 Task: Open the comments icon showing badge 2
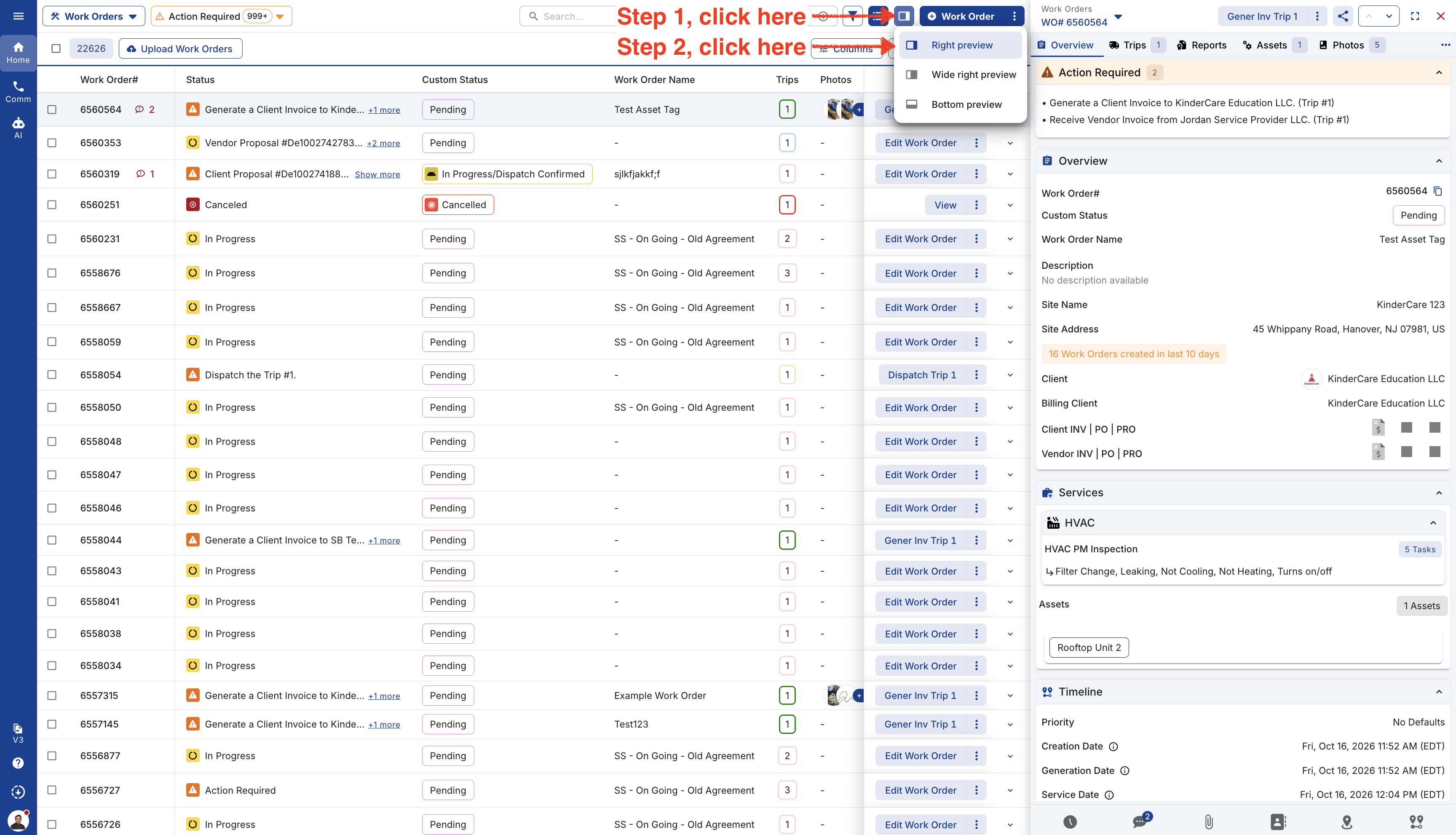click(x=1140, y=821)
